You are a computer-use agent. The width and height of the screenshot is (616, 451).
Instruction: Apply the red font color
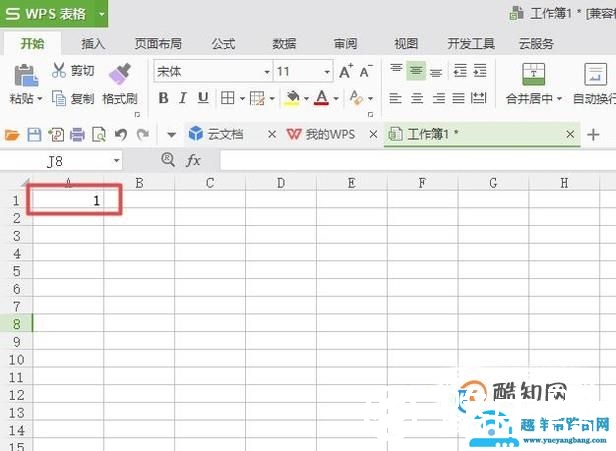[322, 98]
